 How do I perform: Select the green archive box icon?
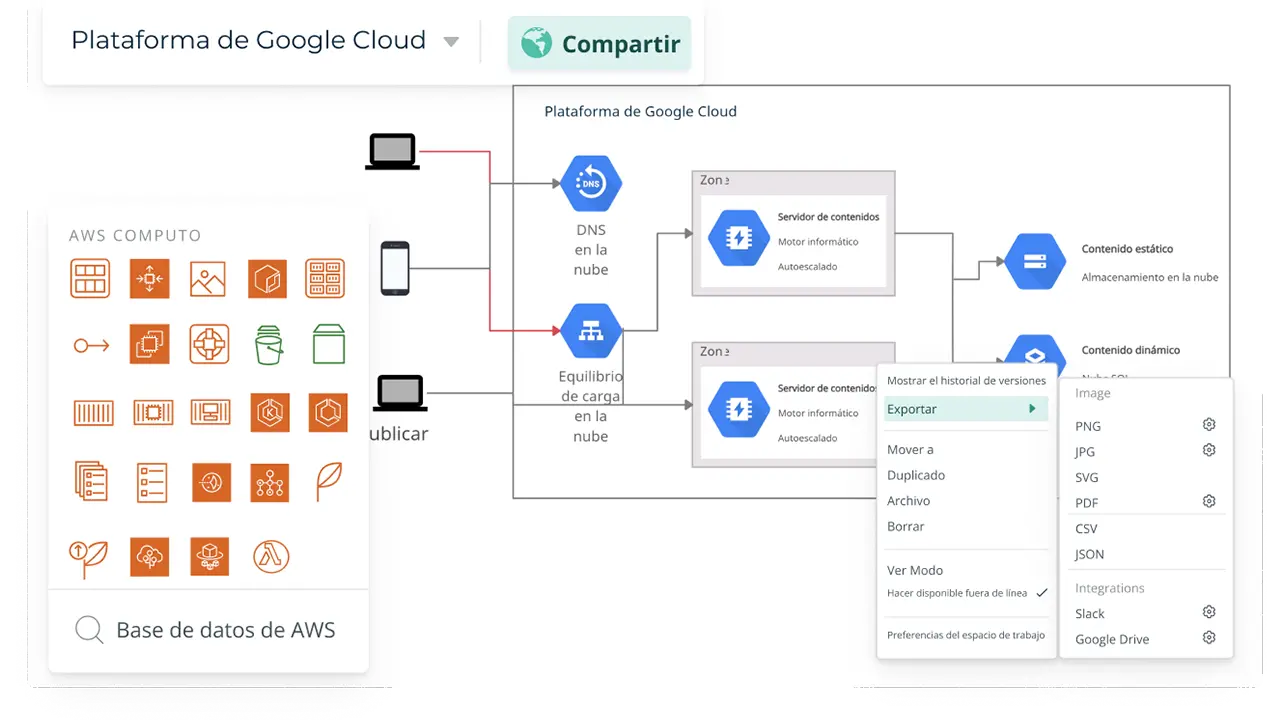click(x=329, y=344)
